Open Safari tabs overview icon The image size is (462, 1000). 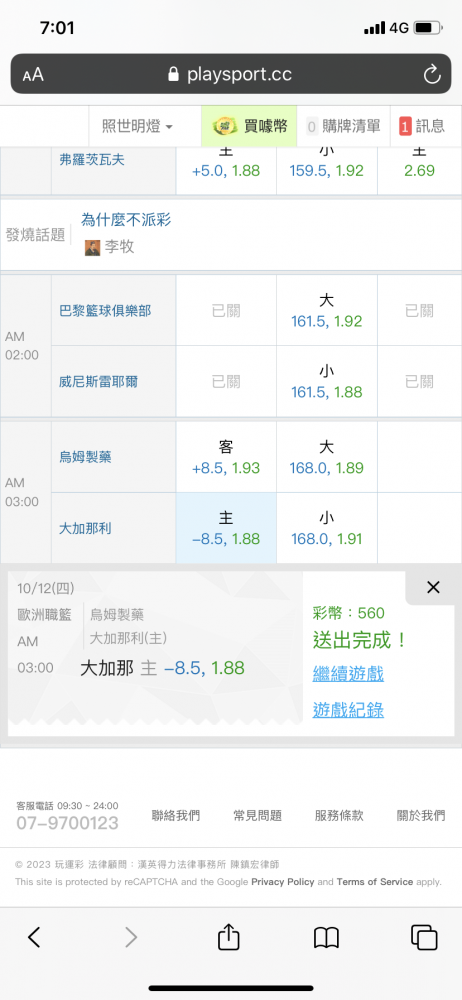click(x=424, y=938)
